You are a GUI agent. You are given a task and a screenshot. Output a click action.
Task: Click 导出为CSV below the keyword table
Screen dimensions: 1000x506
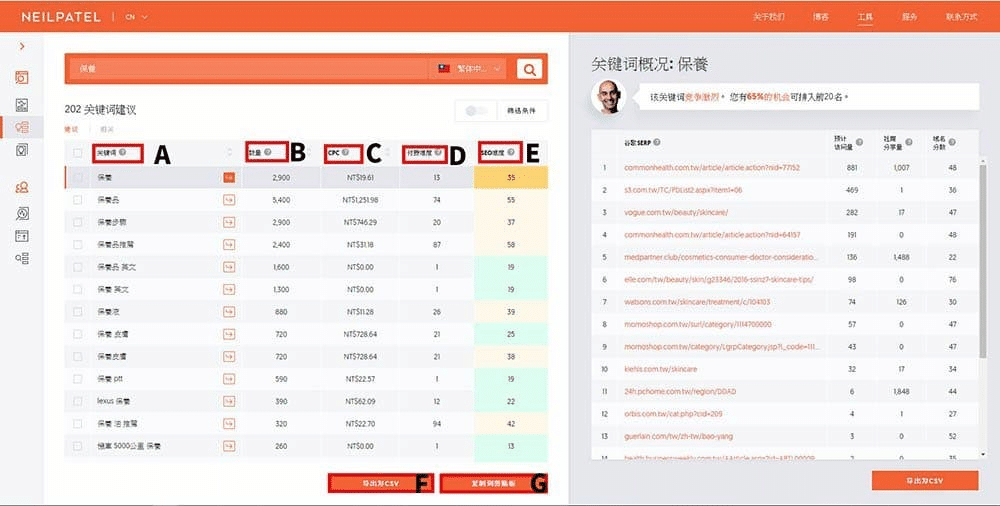point(381,483)
